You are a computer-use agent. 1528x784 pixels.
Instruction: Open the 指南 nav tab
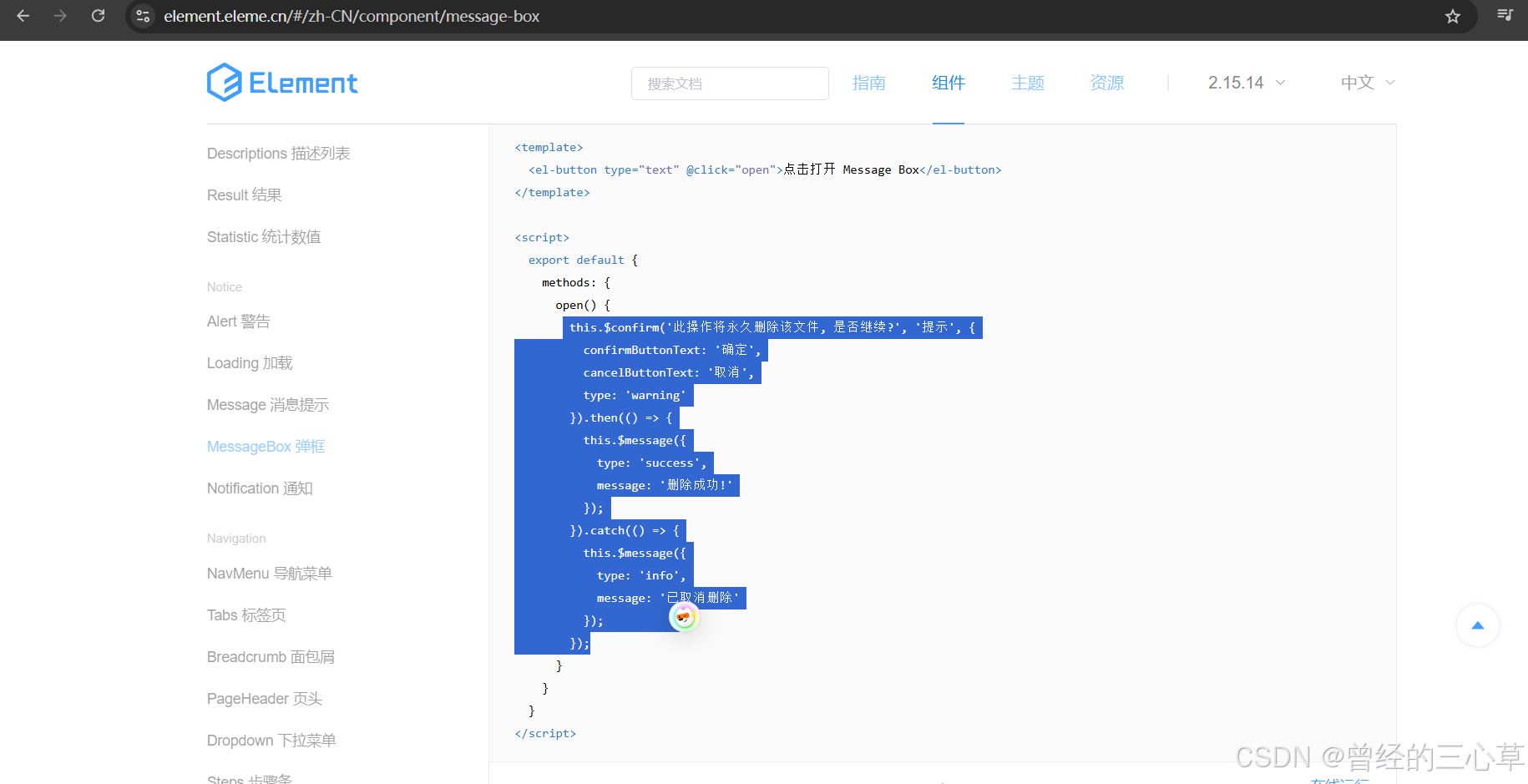[868, 83]
